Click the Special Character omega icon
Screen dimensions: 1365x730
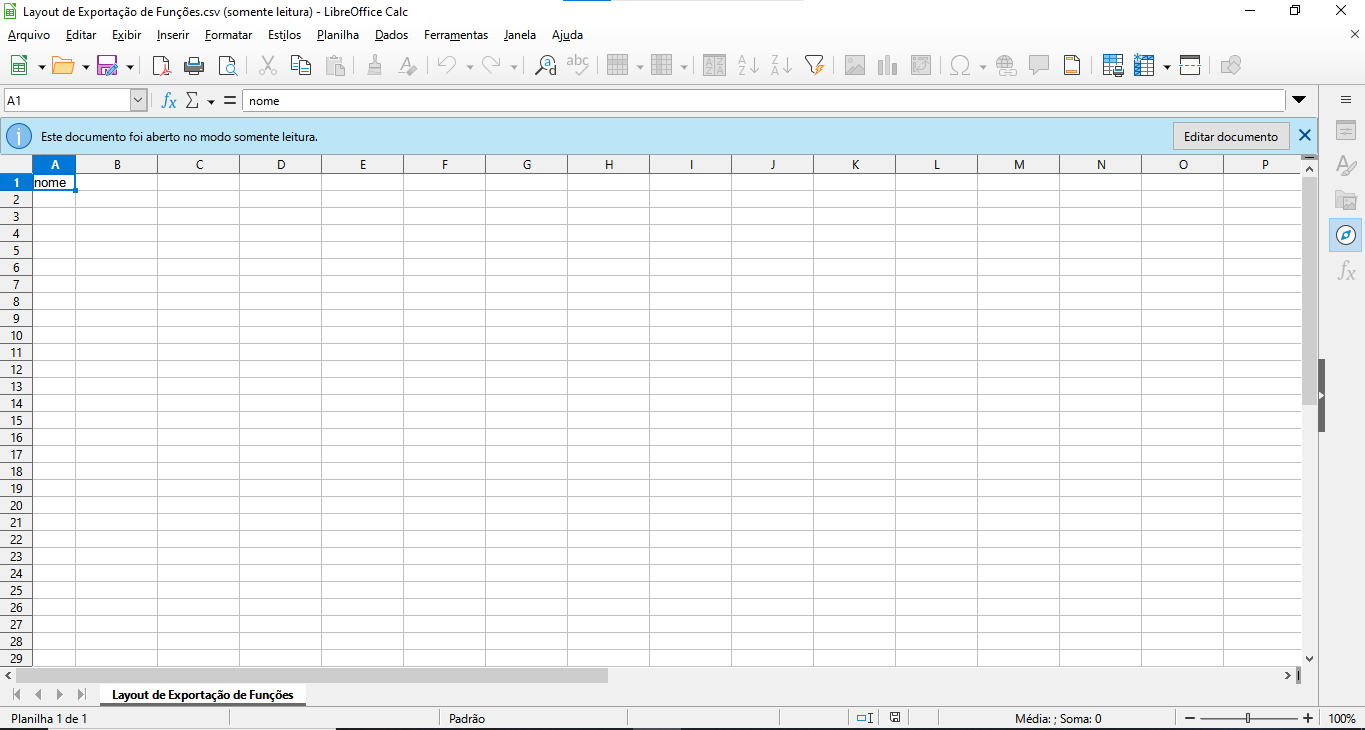(960, 66)
